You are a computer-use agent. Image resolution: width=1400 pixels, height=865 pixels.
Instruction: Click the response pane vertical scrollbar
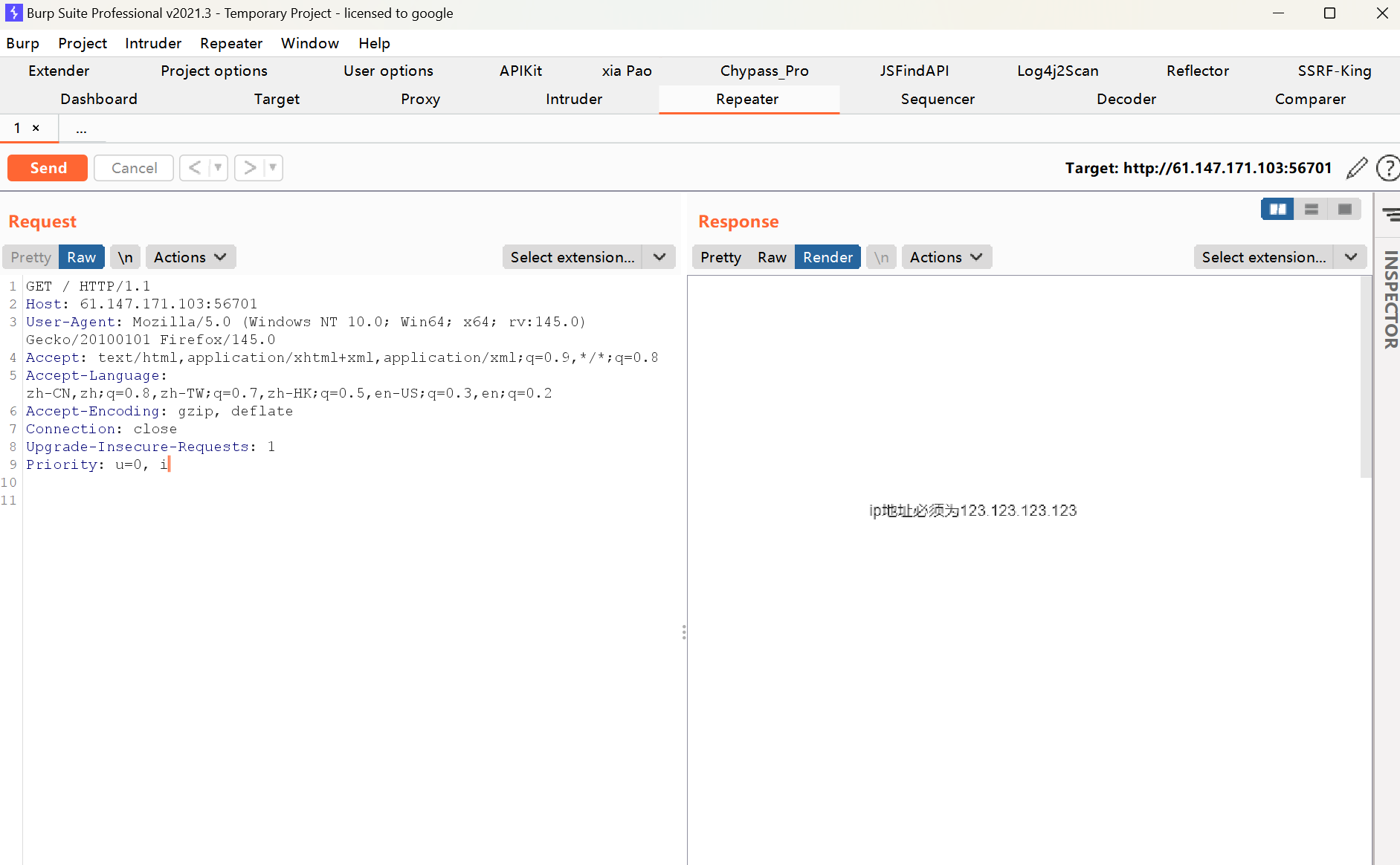click(x=1366, y=377)
